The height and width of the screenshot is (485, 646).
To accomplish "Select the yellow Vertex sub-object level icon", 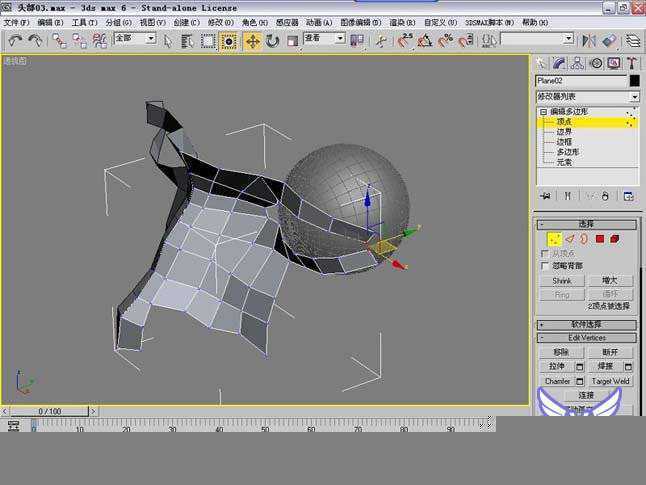I will pyautogui.click(x=554, y=239).
